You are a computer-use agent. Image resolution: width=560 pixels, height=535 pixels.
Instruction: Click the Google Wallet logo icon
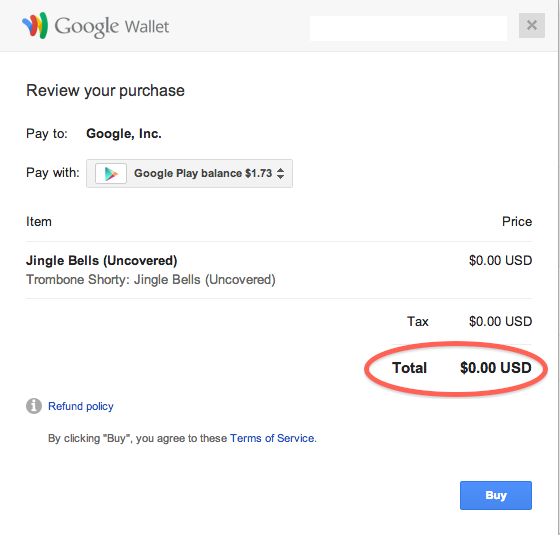click(x=35, y=25)
